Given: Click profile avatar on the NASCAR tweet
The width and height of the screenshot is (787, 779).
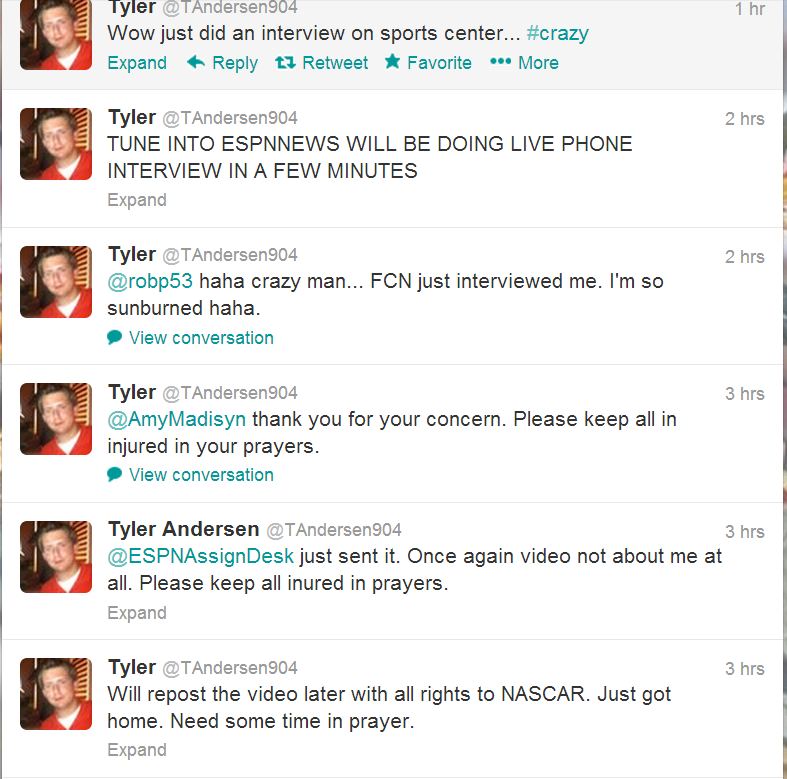Looking at the screenshot, I should pos(56,694).
